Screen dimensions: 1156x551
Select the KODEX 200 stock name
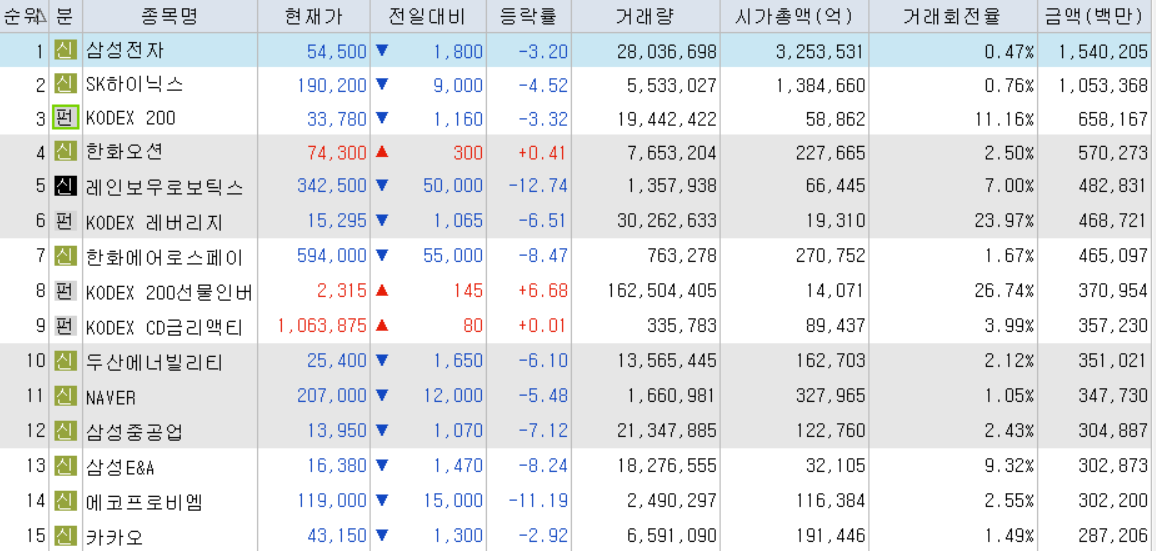(130, 119)
